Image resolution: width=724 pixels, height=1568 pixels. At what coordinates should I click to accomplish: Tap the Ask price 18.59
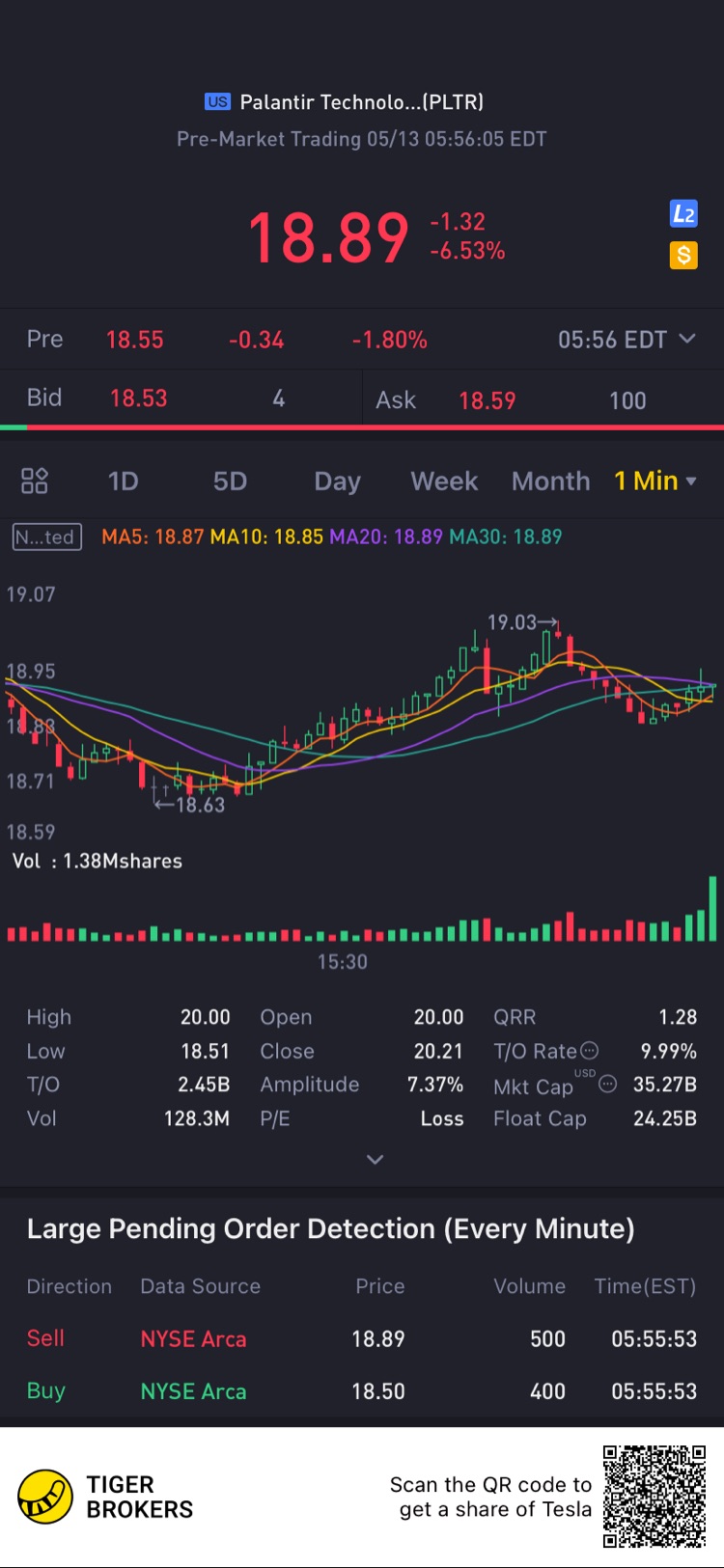coord(487,400)
